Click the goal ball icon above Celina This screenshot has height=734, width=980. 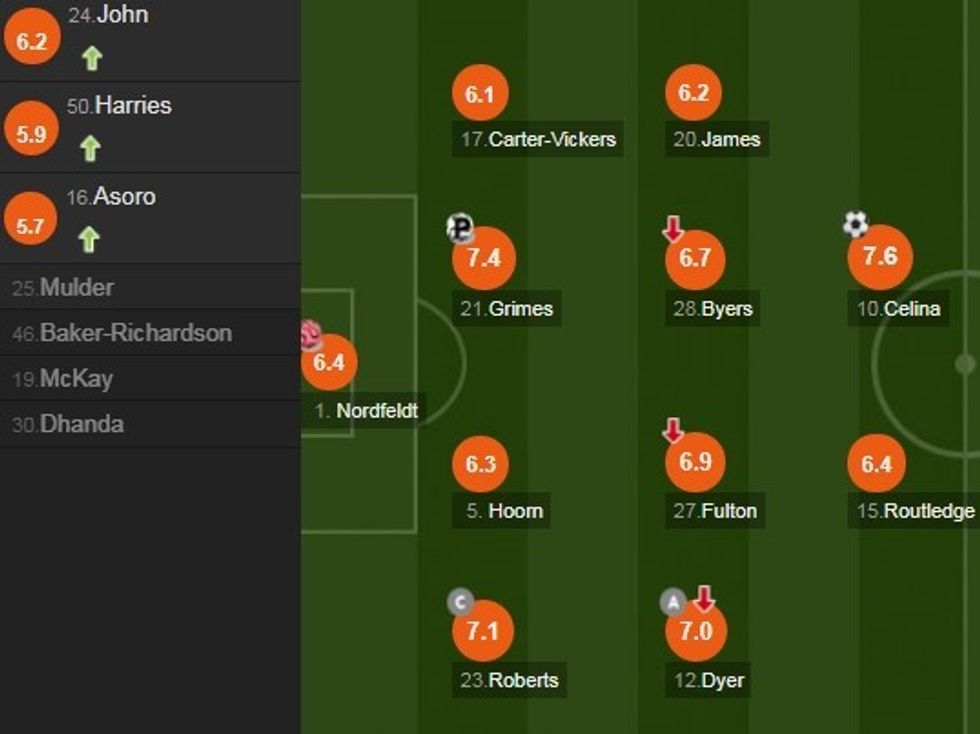click(x=855, y=224)
